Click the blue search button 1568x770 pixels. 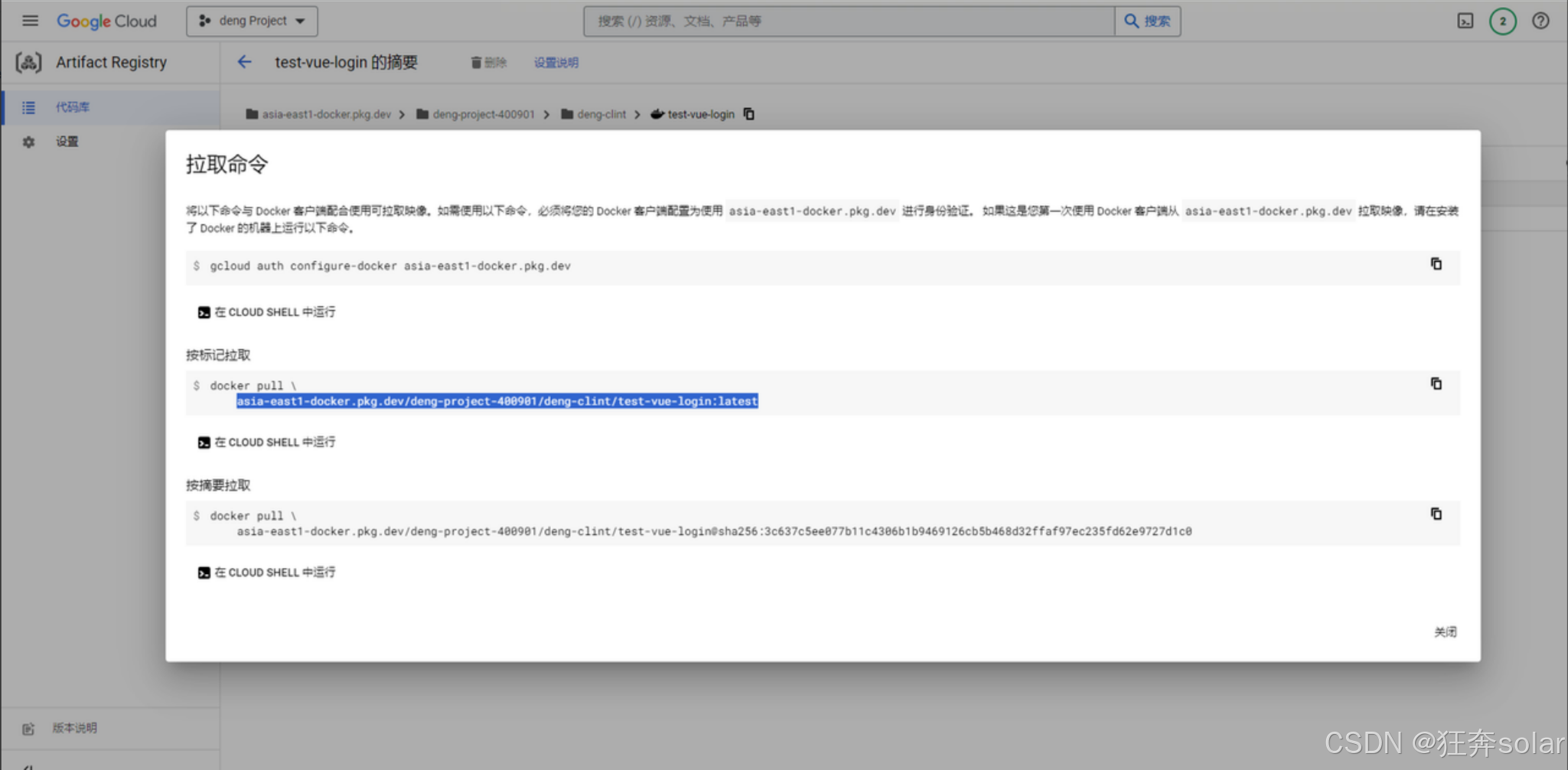click(x=1147, y=21)
